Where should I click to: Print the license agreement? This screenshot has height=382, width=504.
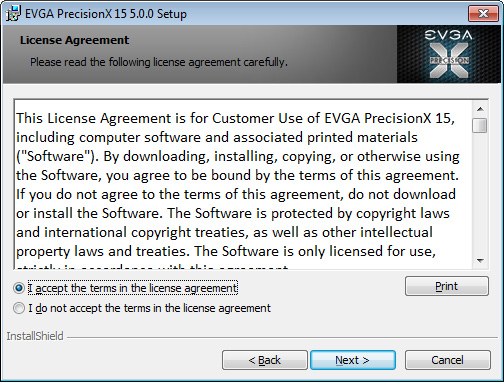[x=447, y=286]
